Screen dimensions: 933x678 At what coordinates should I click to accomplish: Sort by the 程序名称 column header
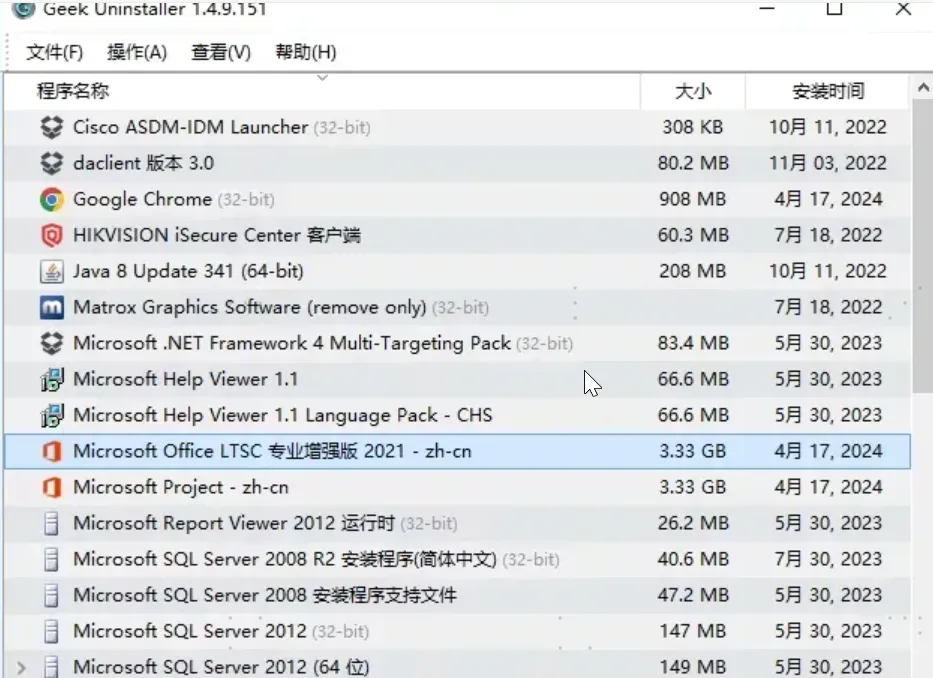click(322, 91)
